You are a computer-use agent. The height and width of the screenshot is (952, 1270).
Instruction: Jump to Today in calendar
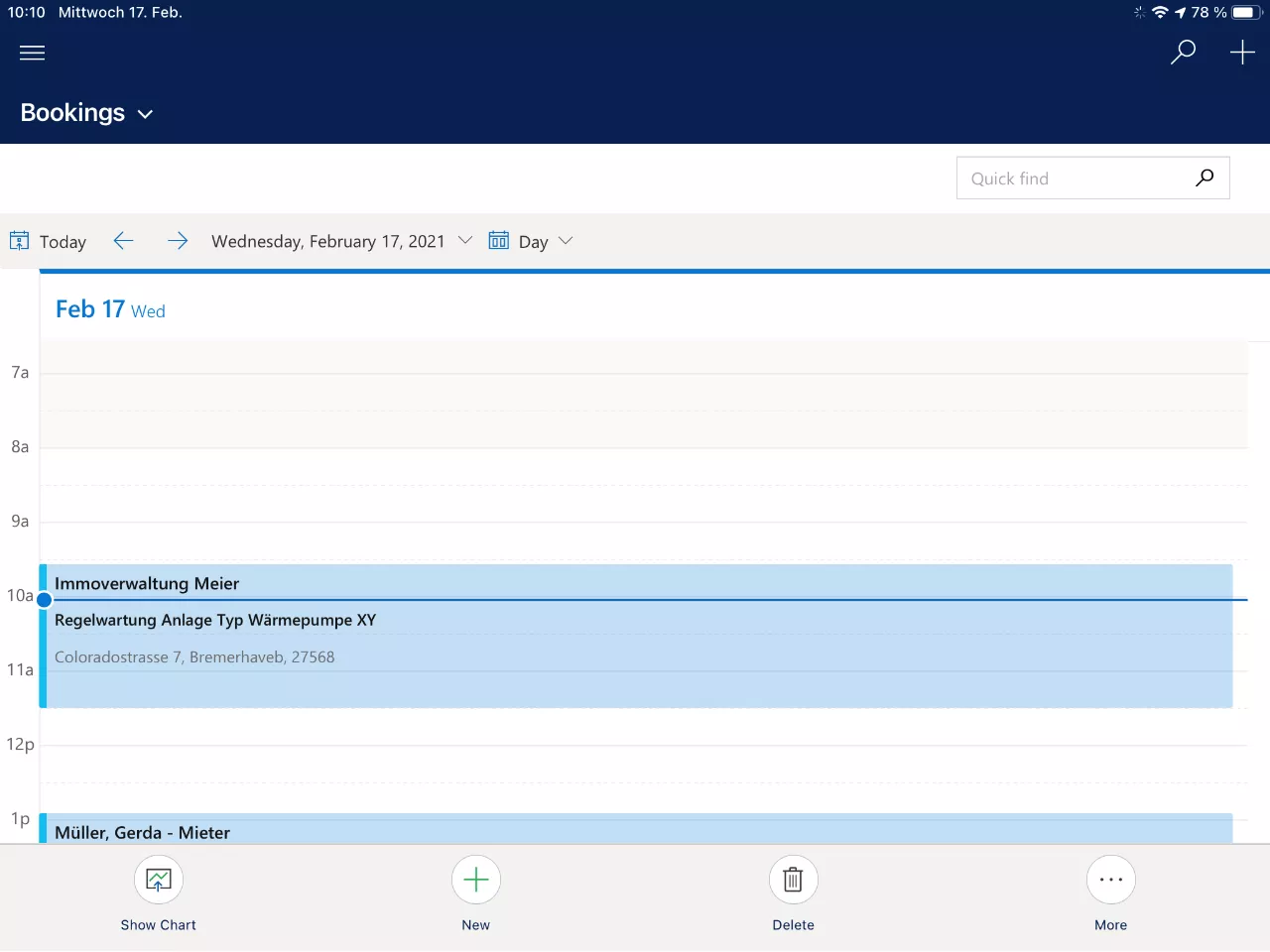[49, 241]
